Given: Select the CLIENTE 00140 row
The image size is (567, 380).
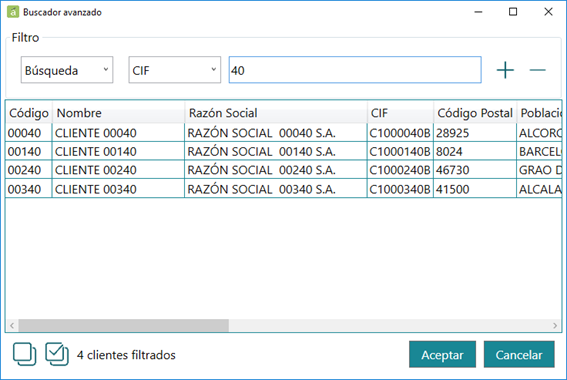Looking at the screenshot, I should tap(284, 151).
